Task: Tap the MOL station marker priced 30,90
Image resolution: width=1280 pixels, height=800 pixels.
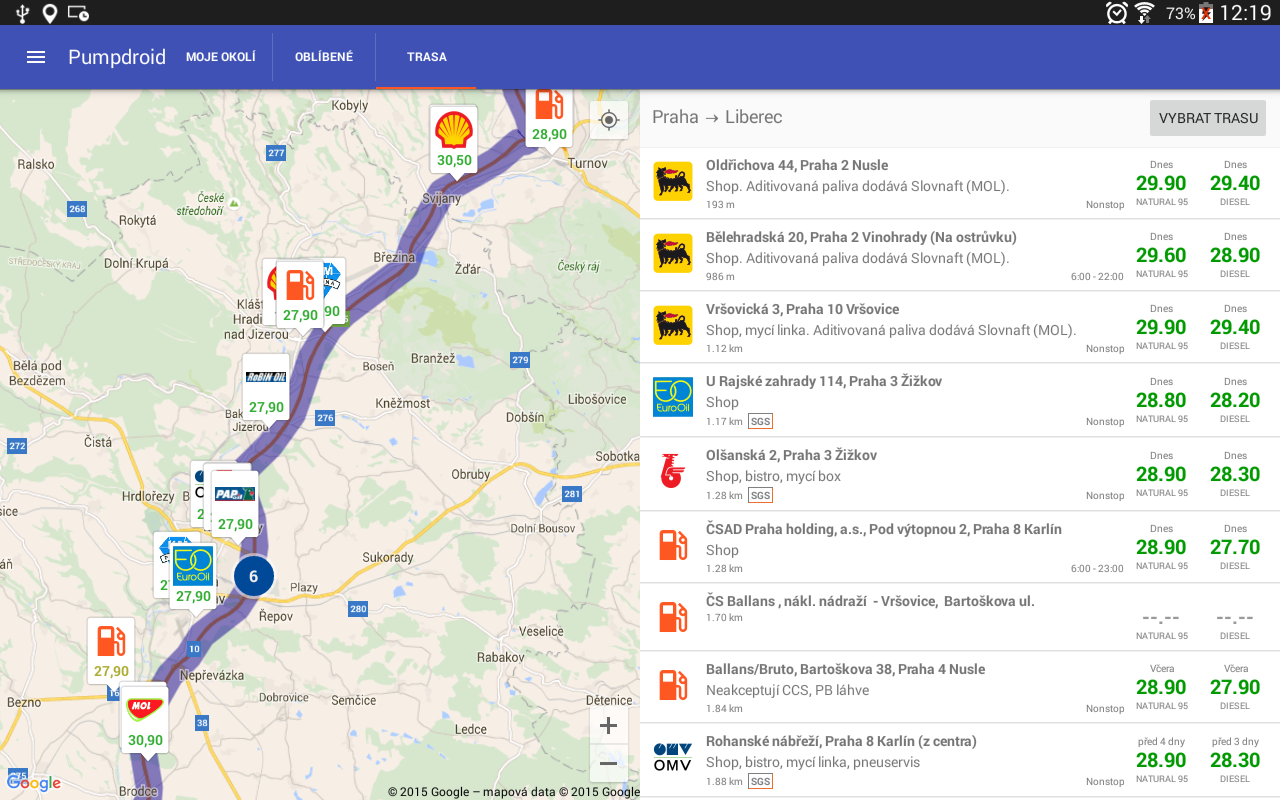Action: 145,721
